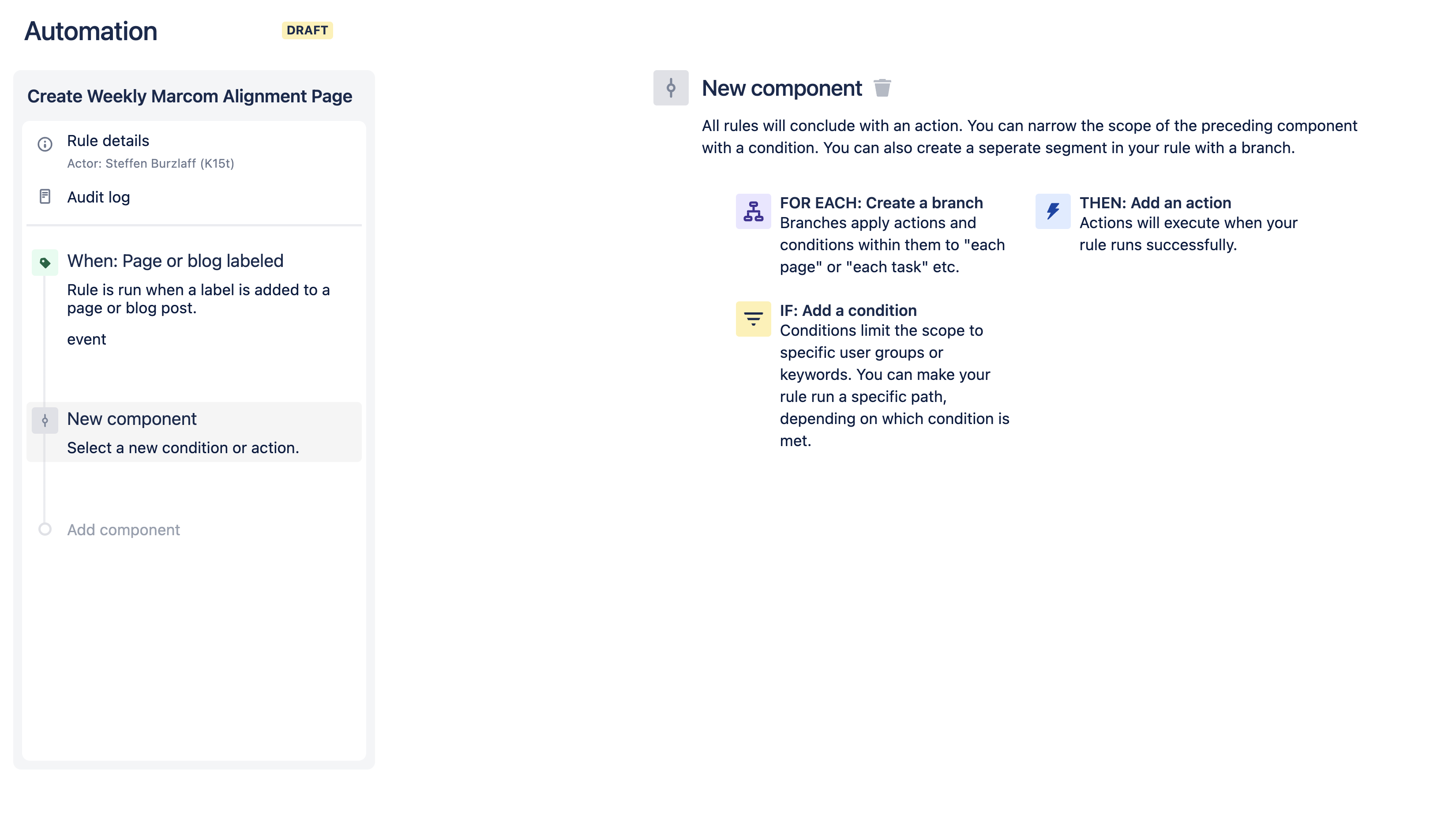
Task: Click the Automation page heading
Action: 91,30
